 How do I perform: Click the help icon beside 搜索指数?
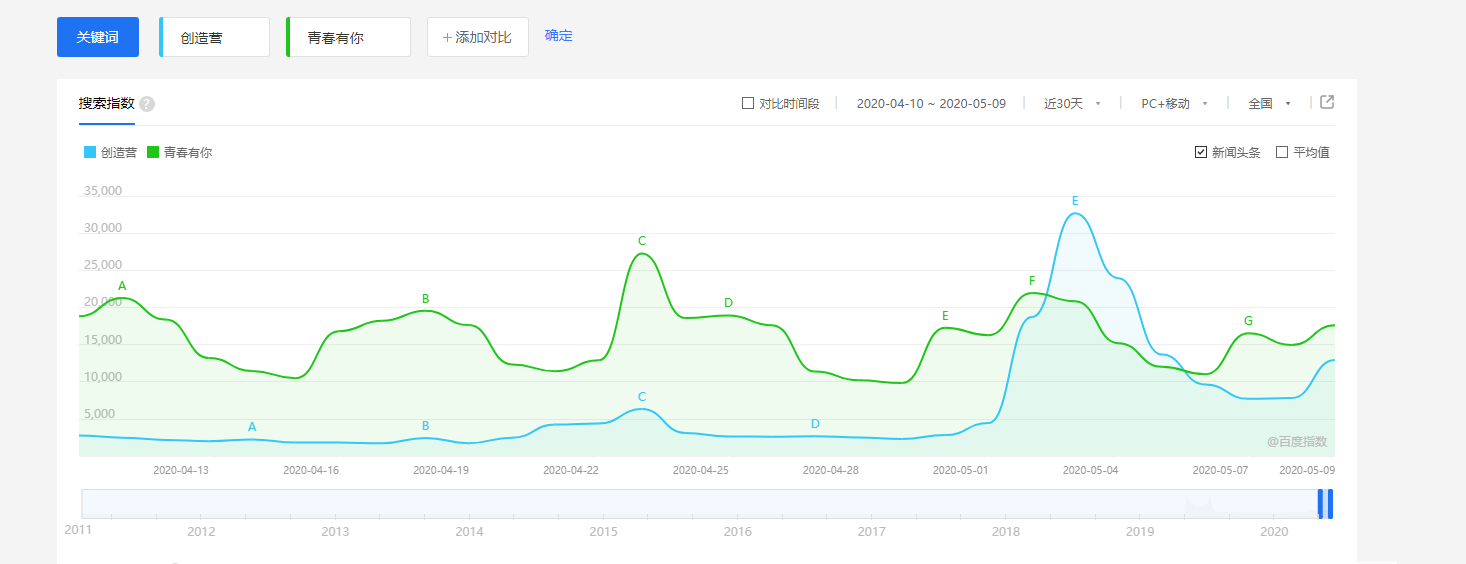coord(147,104)
